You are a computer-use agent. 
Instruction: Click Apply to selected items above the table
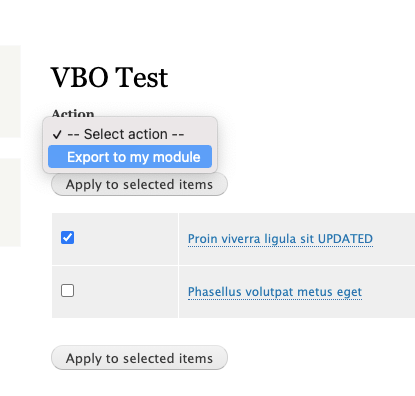[x=139, y=184]
